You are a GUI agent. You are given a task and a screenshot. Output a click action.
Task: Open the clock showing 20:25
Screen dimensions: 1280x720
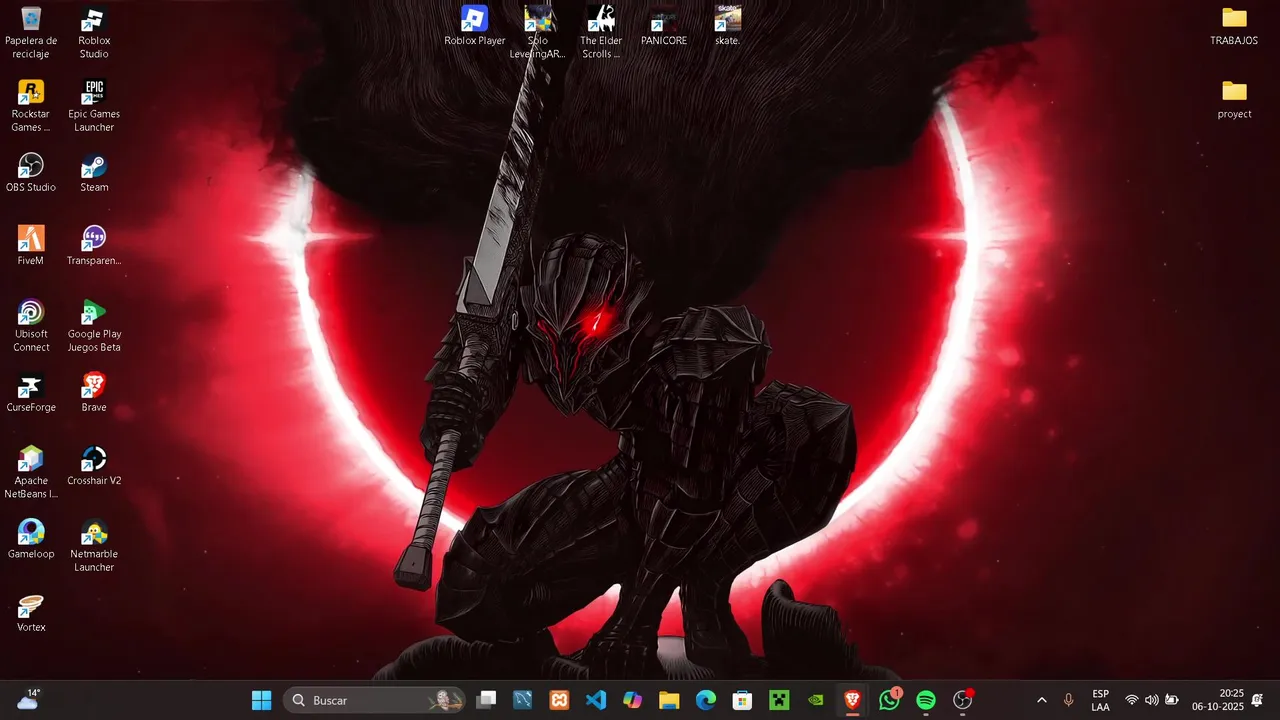coord(1217,700)
